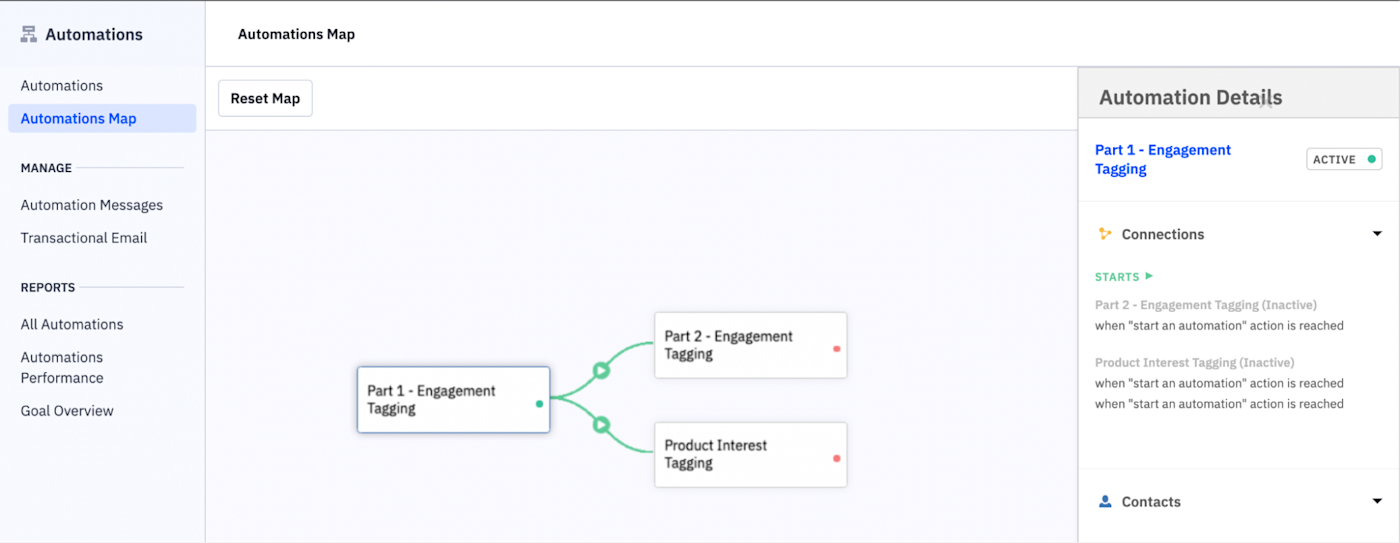
Task: Open Automation Messages in the sidebar
Action: coord(92,205)
